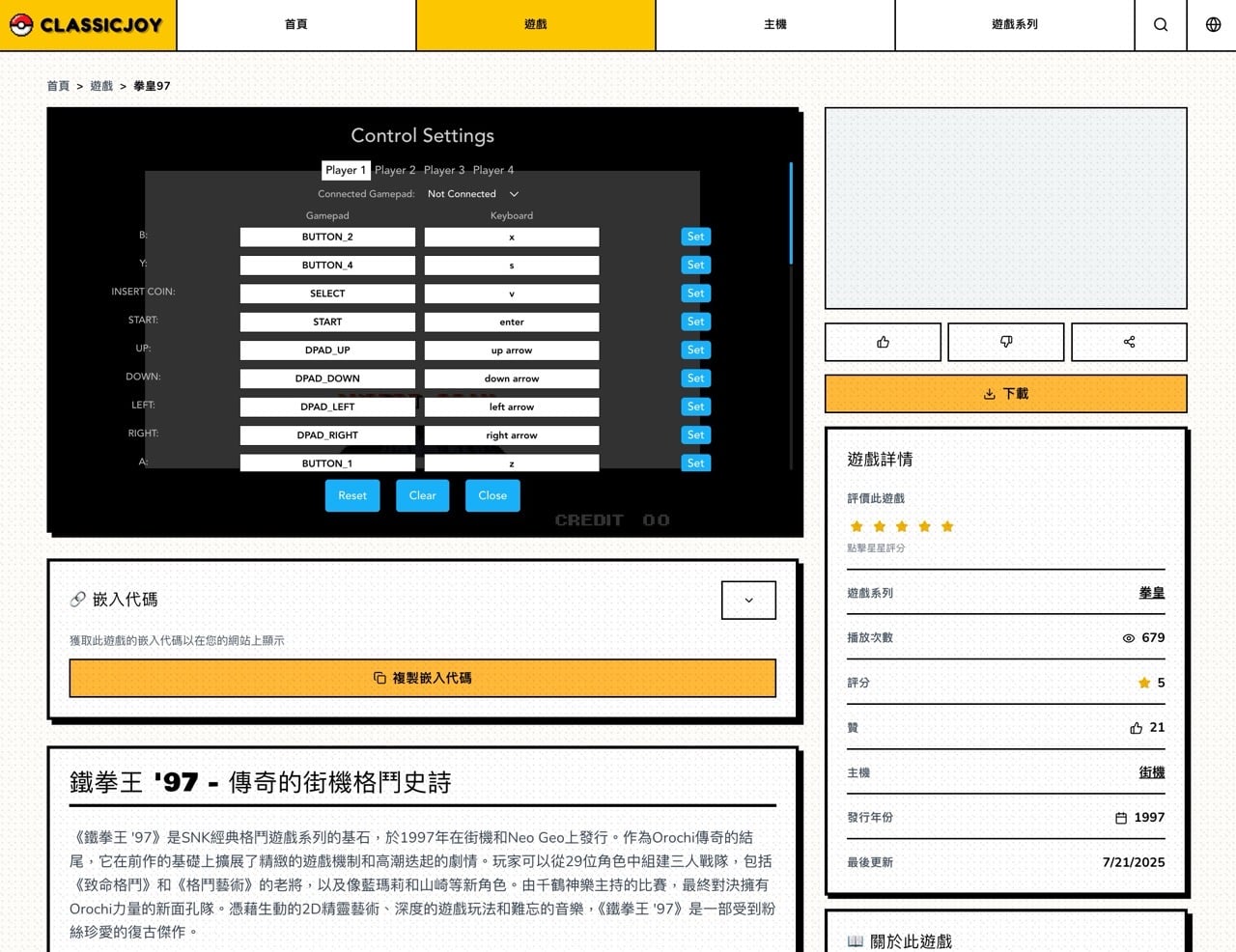Screen dimensions: 1236x952
Task: Expand the 嵌入代碼 section chevron
Action: click(x=748, y=601)
